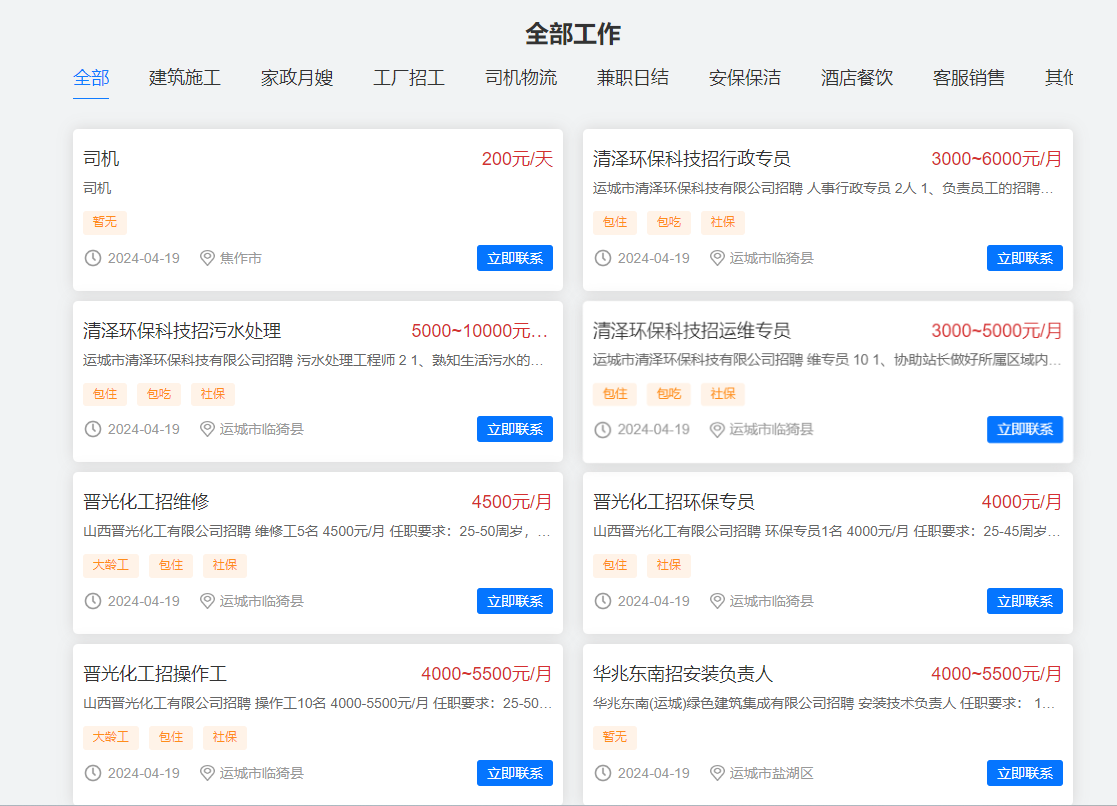1117x806 pixels.
Task: Click location pin icon beside 焦作市
Action: (x=207, y=258)
